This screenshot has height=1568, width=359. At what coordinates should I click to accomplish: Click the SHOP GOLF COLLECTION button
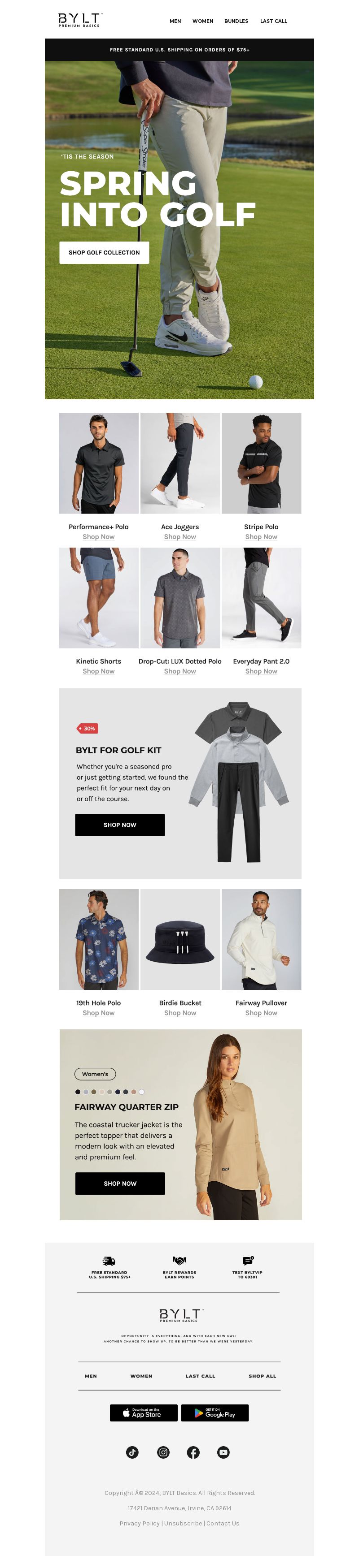(x=104, y=253)
